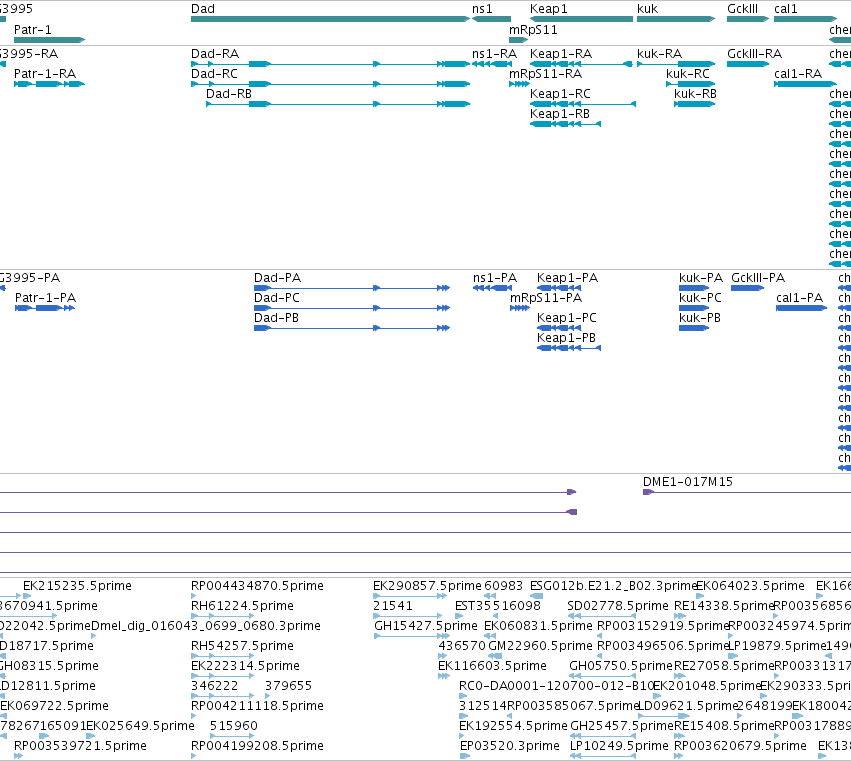Click the kuk-RA transcript label
This screenshot has width=851, height=761.
coord(659,54)
